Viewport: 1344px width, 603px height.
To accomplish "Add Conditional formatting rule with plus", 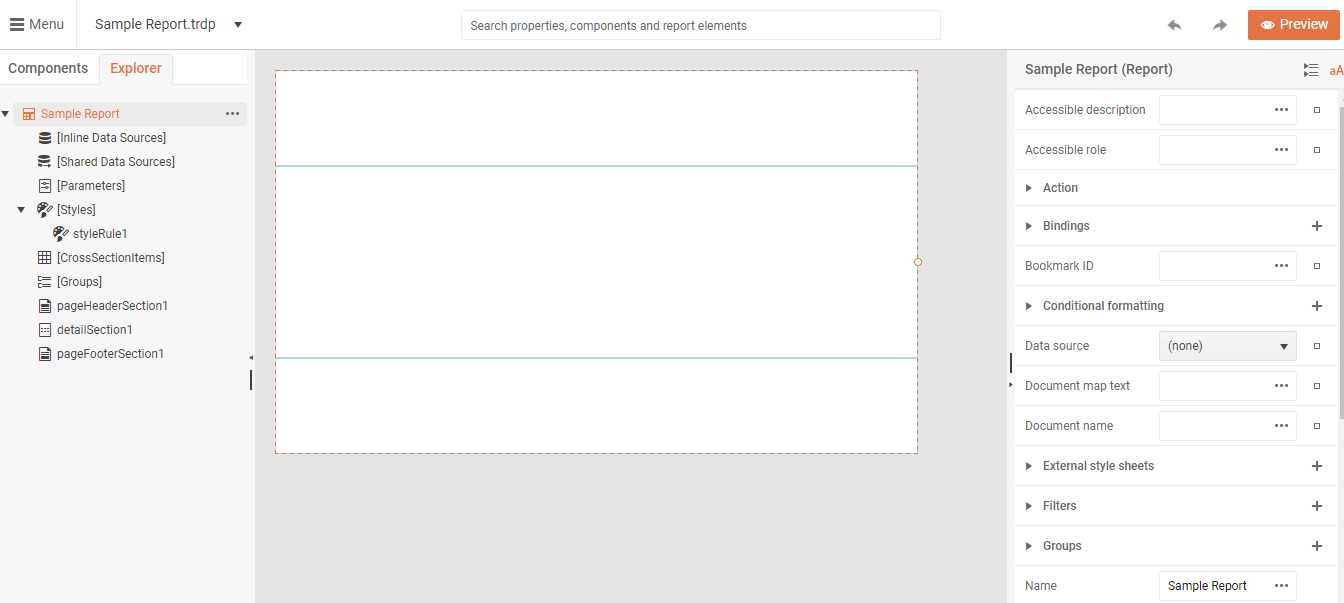I will pos(1317,306).
